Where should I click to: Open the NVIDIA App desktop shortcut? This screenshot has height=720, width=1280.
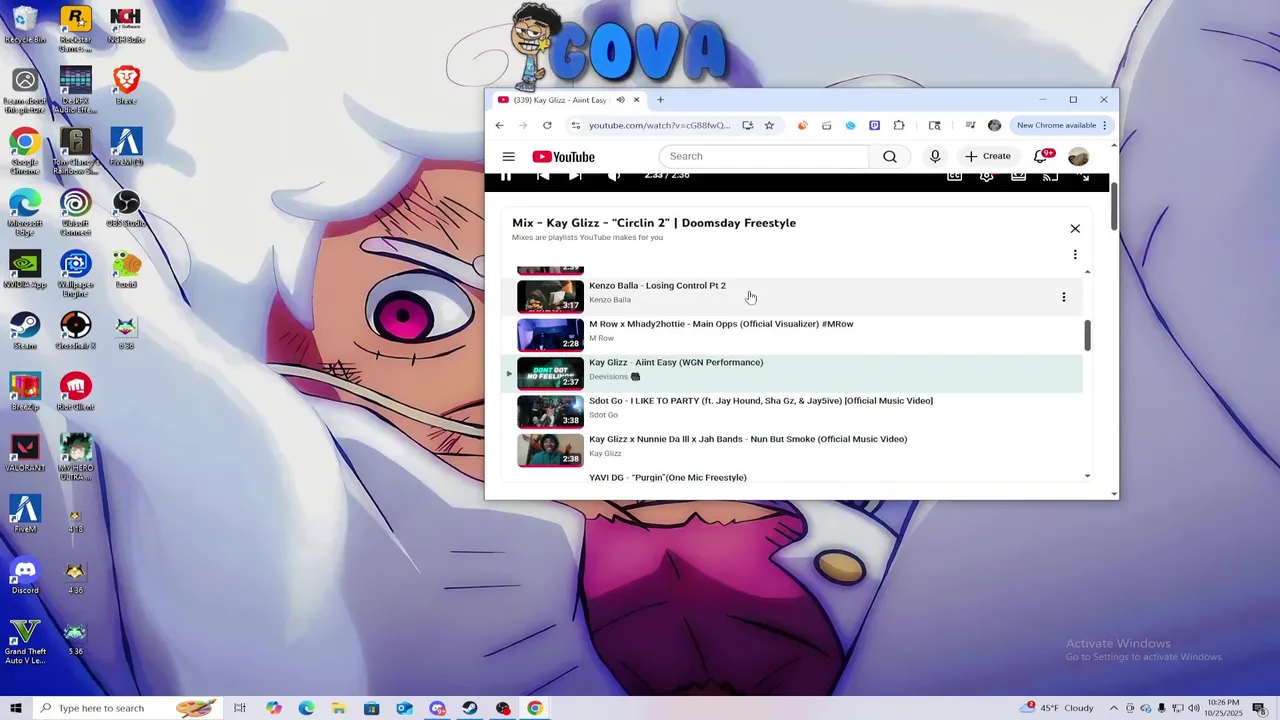click(25, 270)
